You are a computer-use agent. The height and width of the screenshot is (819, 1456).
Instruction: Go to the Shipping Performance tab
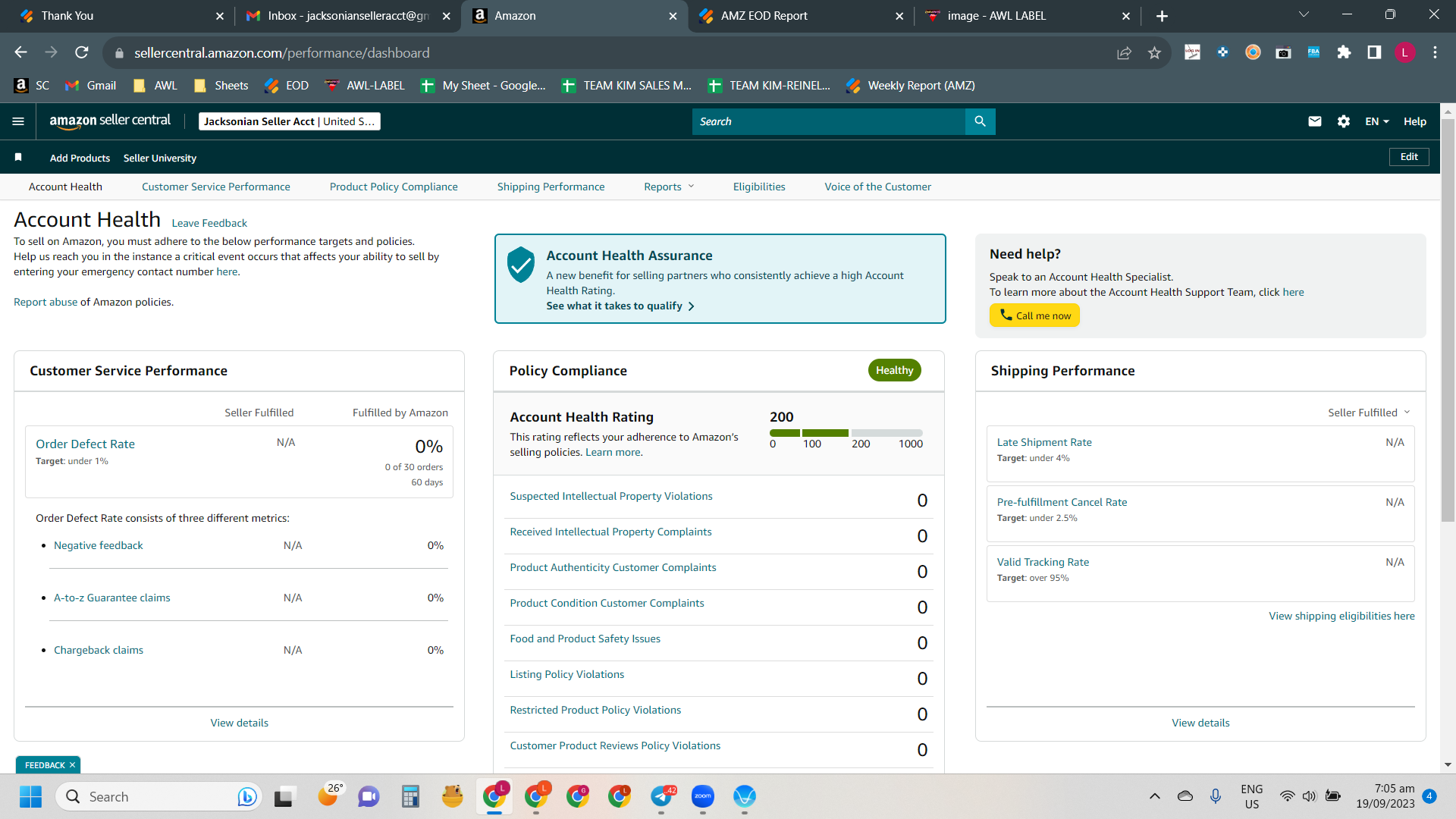[x=551, y=187]
